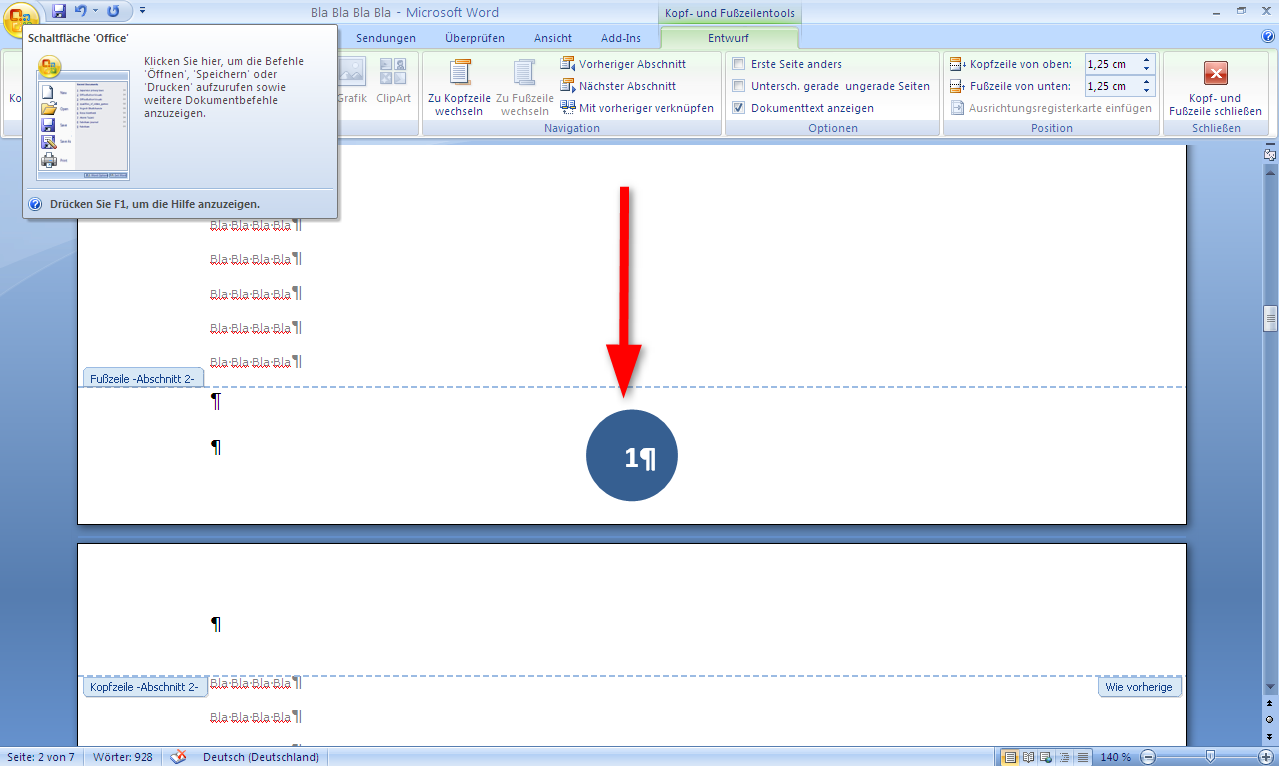Open Word help question mark icon
This screenshot has height=766, width=1279.
tap(1268, 37)
